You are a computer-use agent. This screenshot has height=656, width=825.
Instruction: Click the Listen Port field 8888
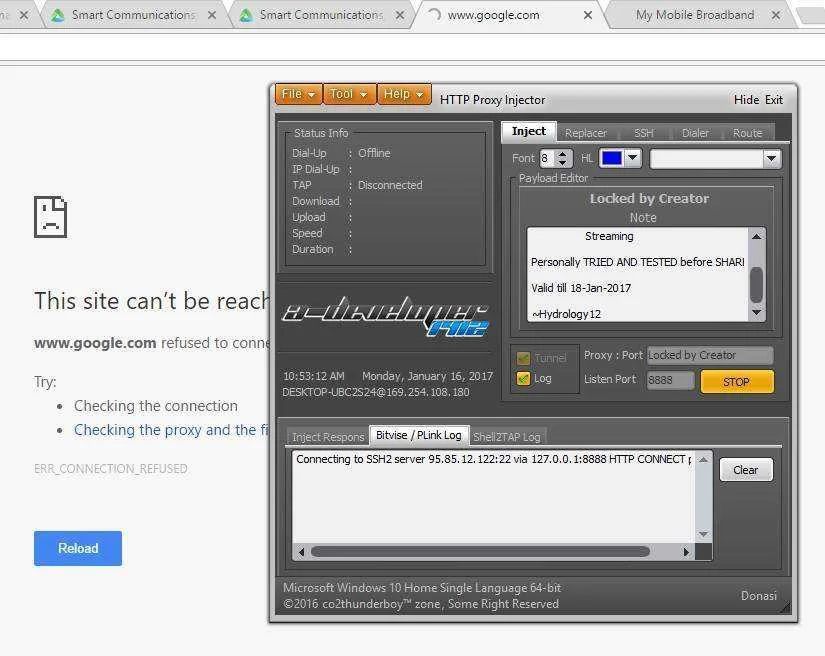pyautogui.click(x=670, y=380)
